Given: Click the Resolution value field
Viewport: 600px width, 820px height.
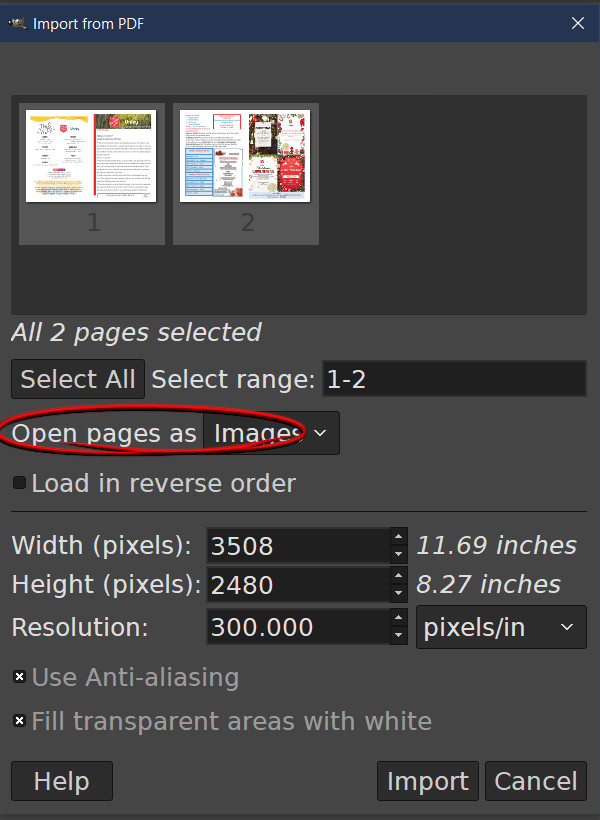Looking at the screenshot, I should pos(298,627).
